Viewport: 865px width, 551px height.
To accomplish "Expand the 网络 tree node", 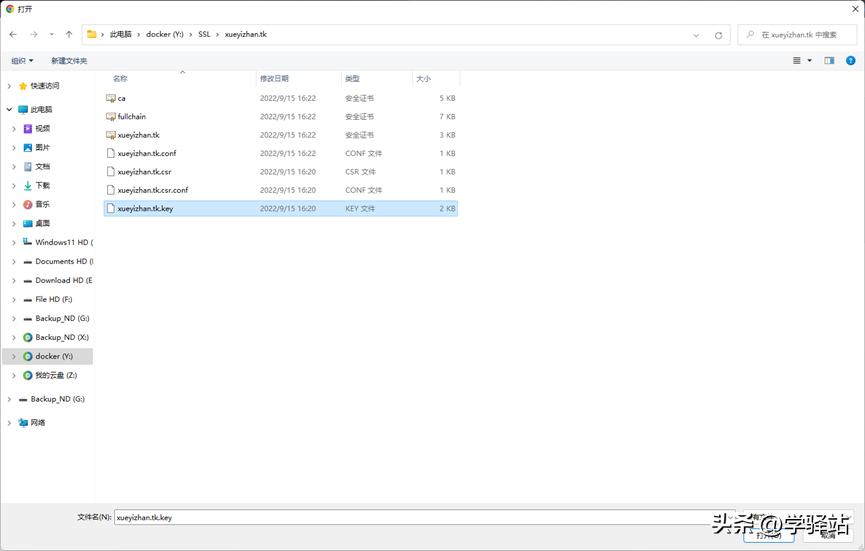I will (x=9, y=422).
